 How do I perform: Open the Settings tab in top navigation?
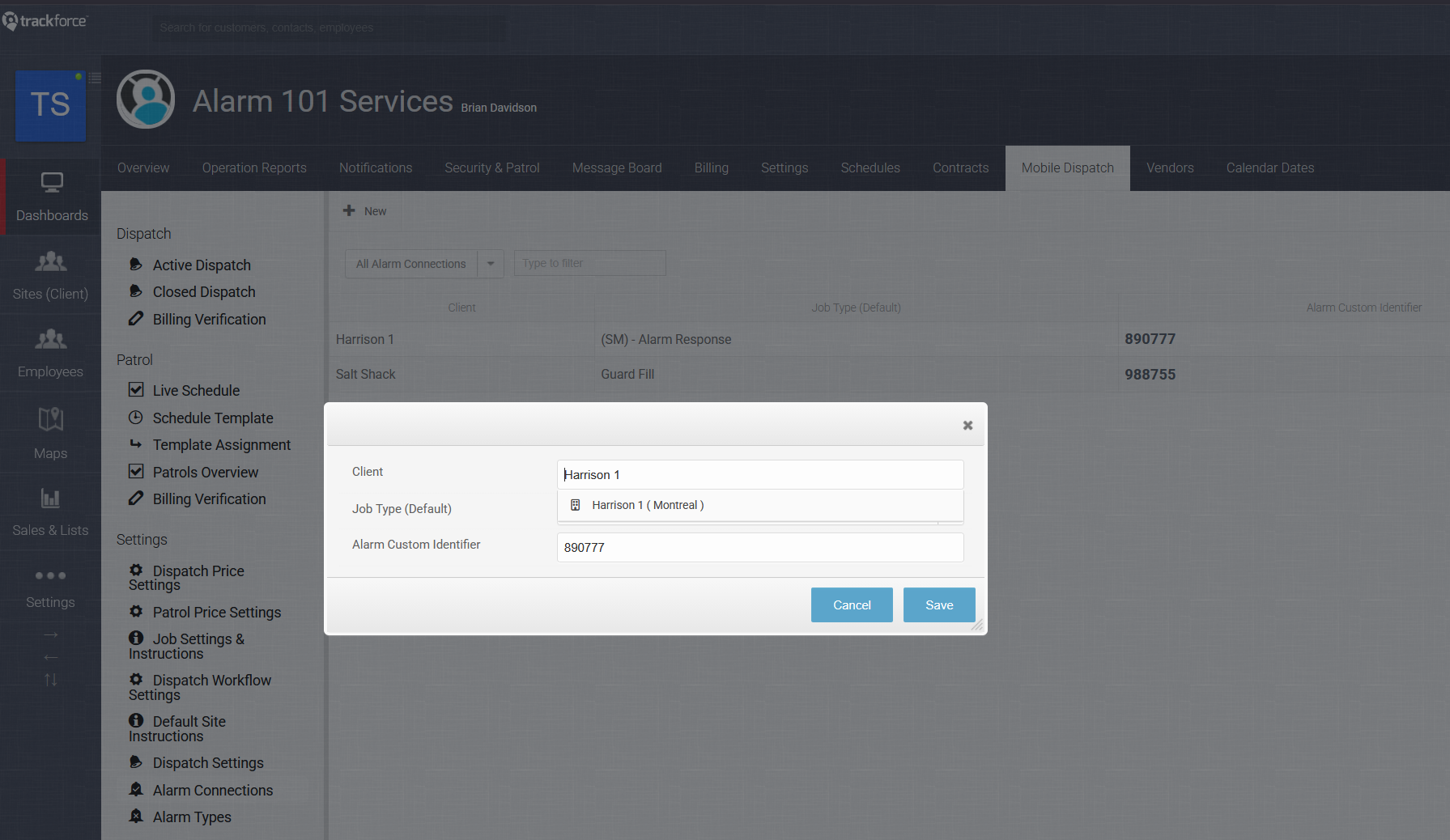785,168
